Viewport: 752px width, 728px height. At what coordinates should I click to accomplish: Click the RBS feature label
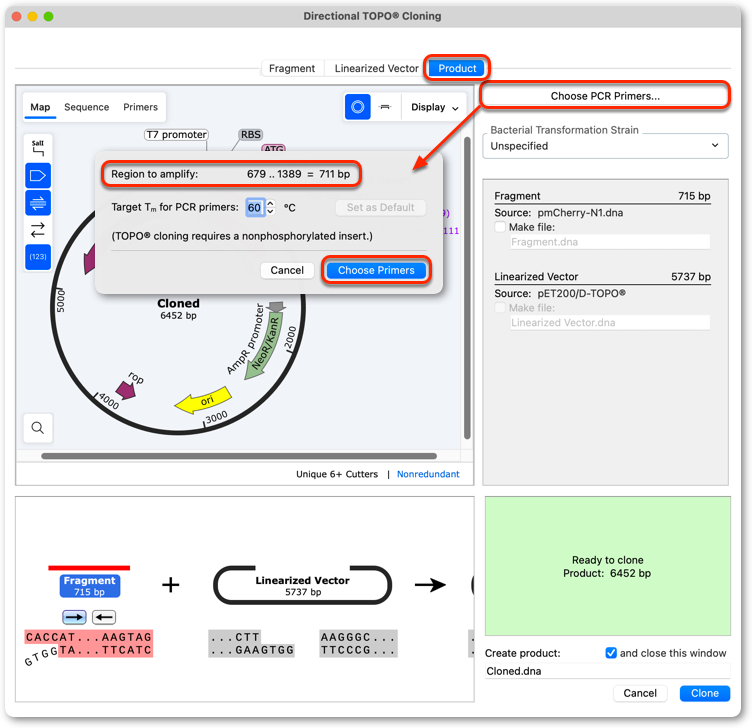[x=251, y=135]
